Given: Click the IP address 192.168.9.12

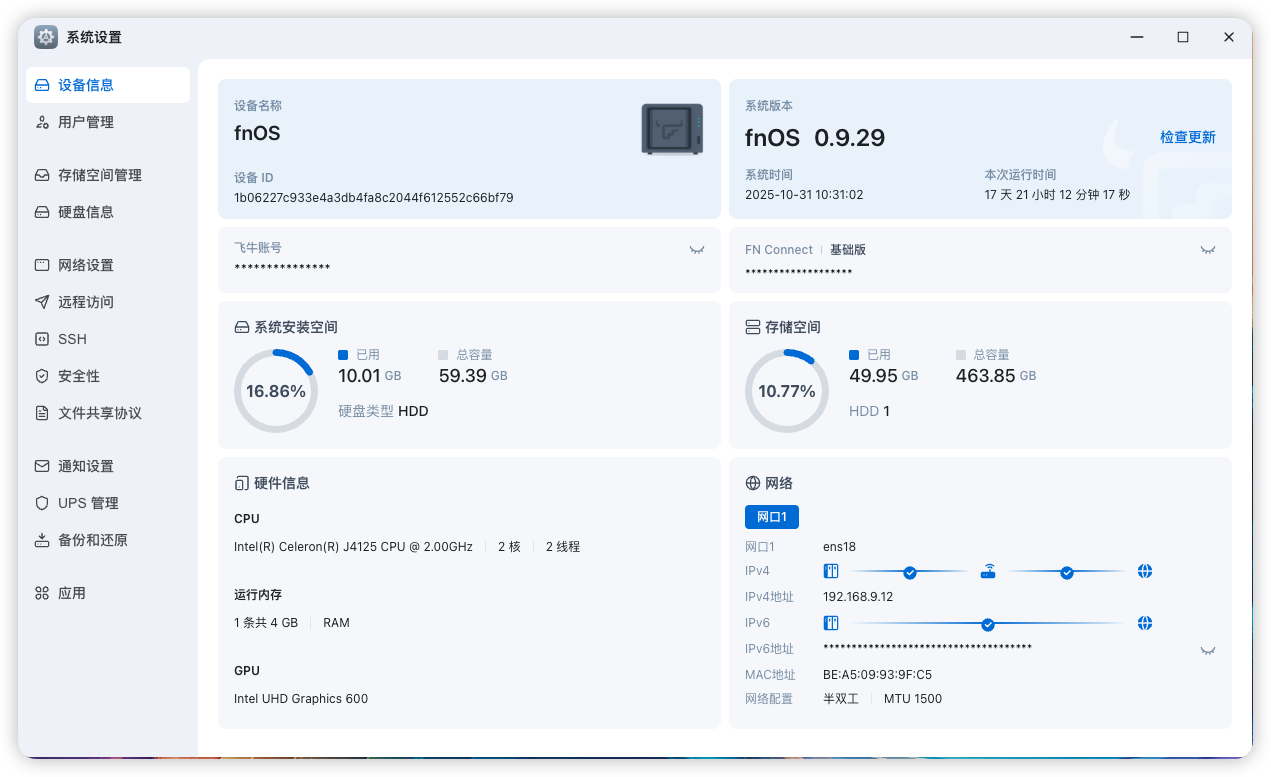Looking at the screenshot, I should click(x=858, y=597).
